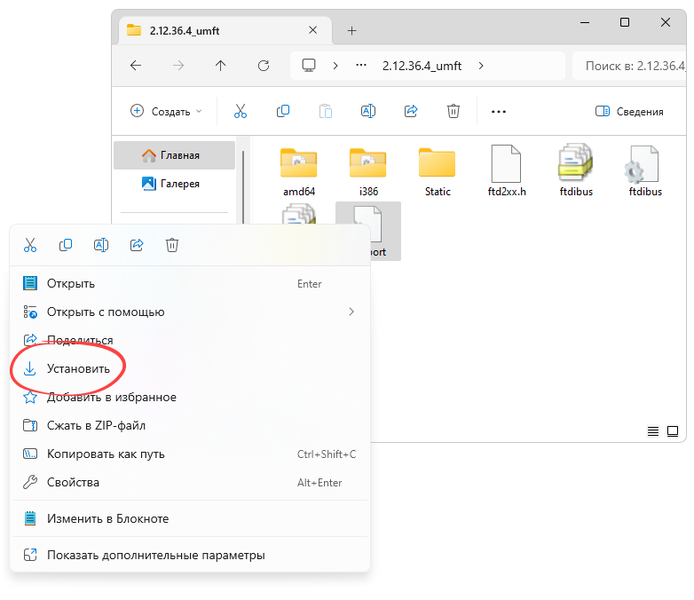Choose Сжать в ZIP-файл

pos(190,425)
